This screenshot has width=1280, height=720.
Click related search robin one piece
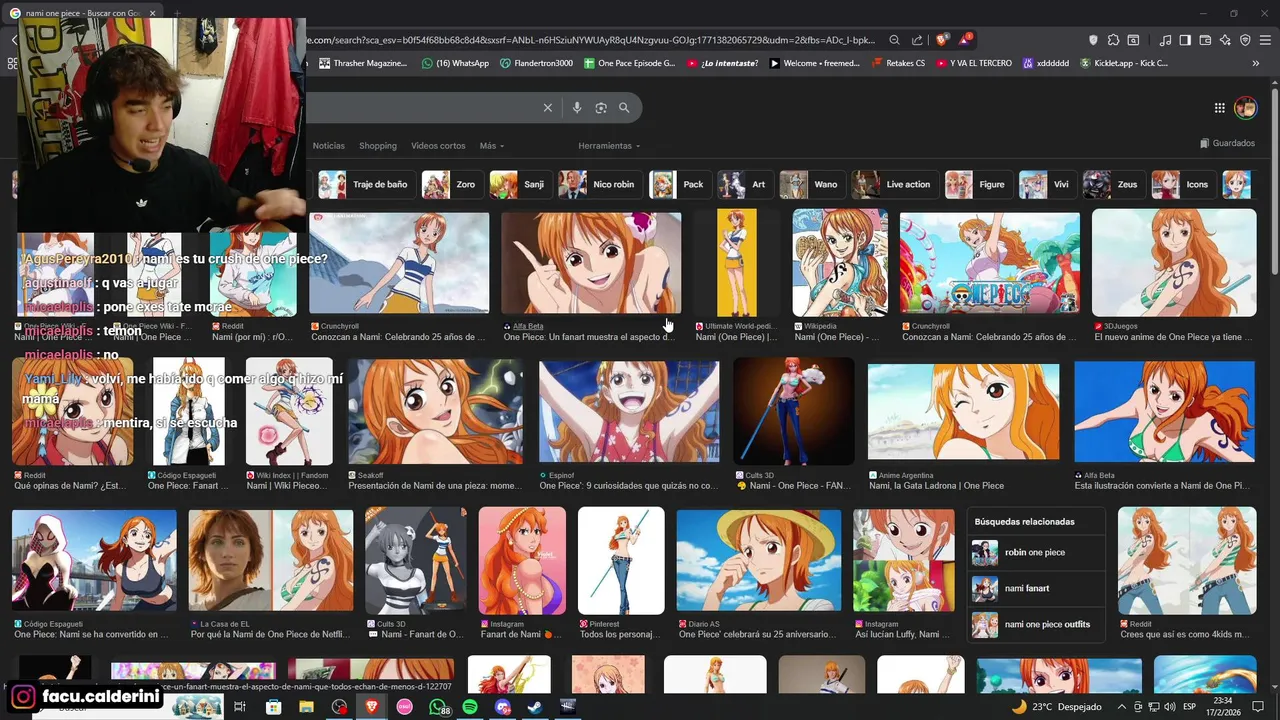click(x=1036, y=553)
